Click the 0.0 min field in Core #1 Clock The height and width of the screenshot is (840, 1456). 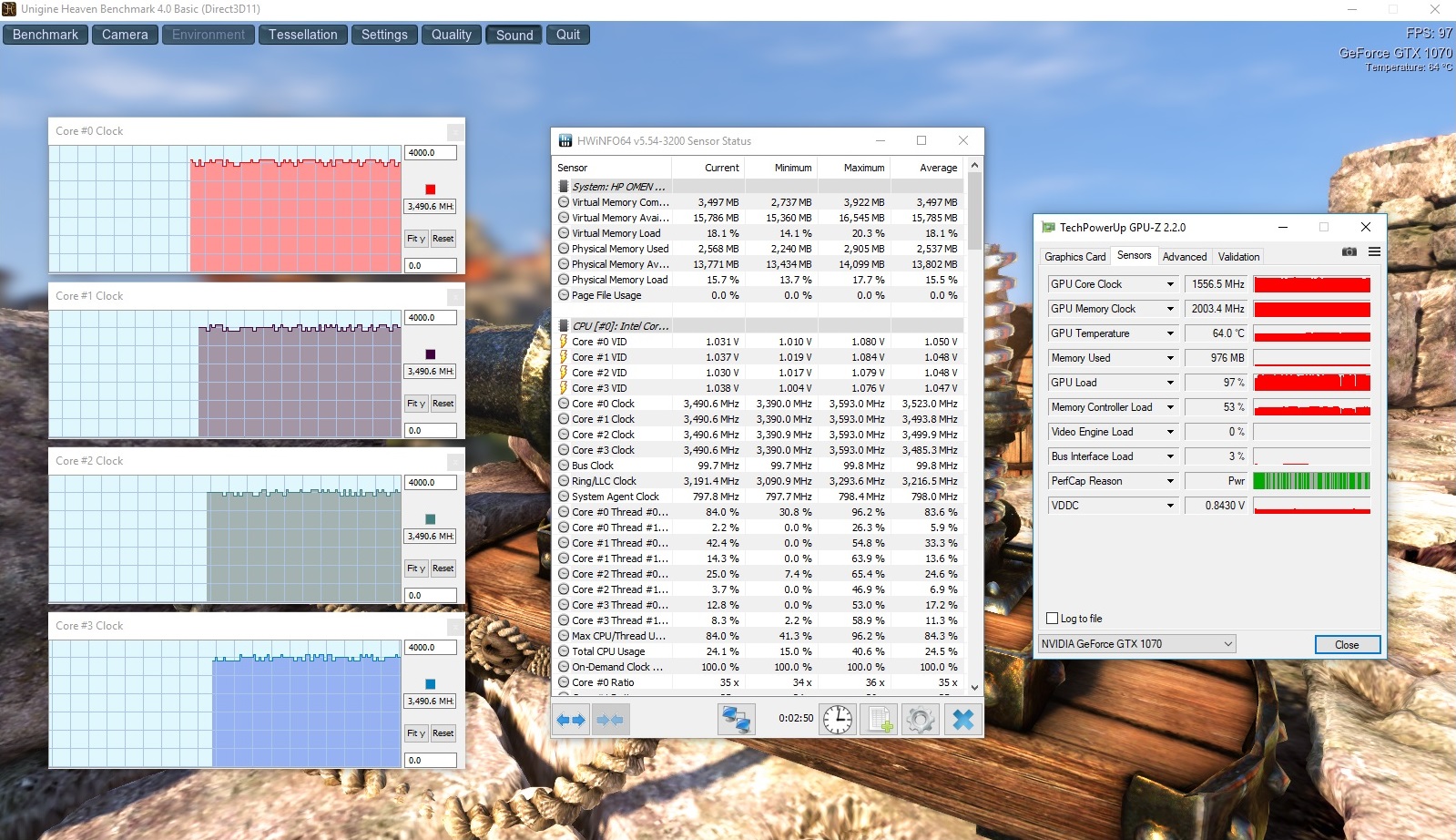point(431,431)
